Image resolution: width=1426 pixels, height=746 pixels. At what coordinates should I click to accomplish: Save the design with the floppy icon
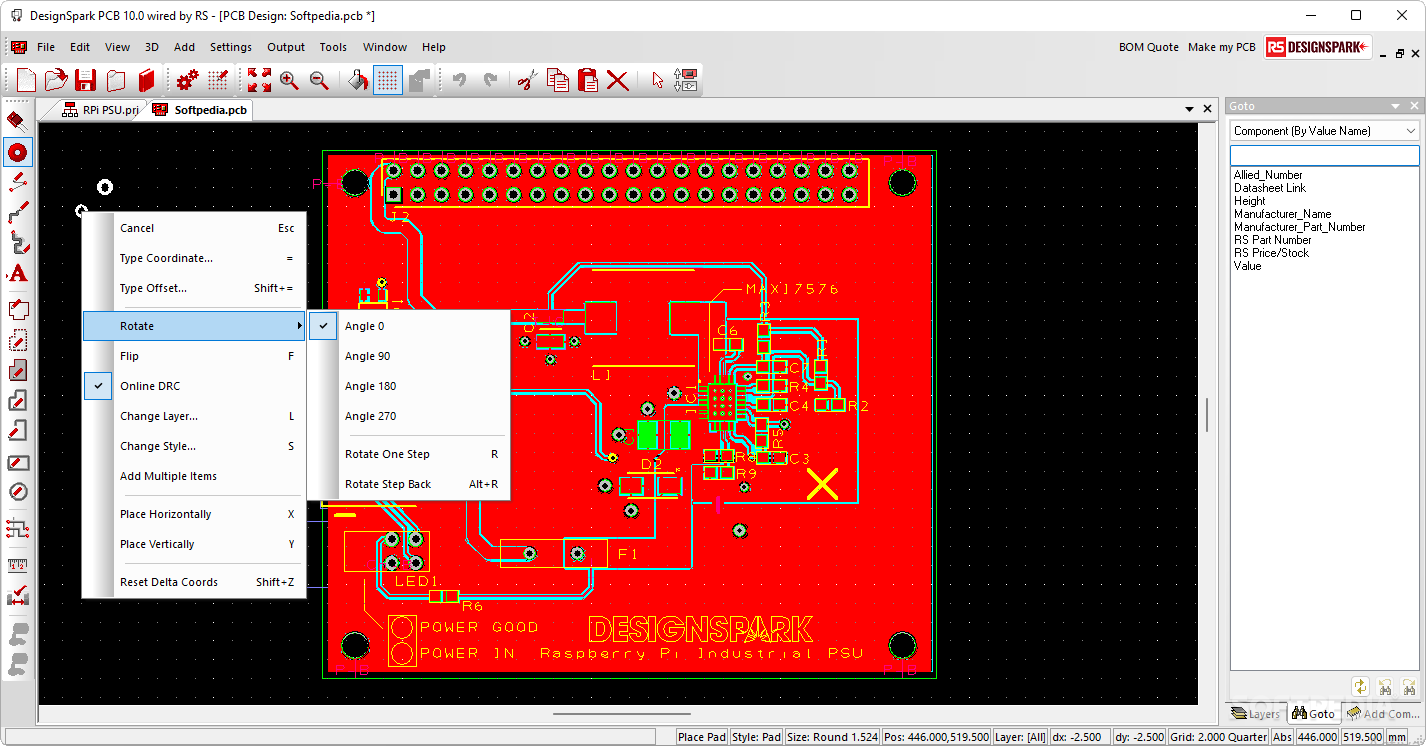click(86, 80)
